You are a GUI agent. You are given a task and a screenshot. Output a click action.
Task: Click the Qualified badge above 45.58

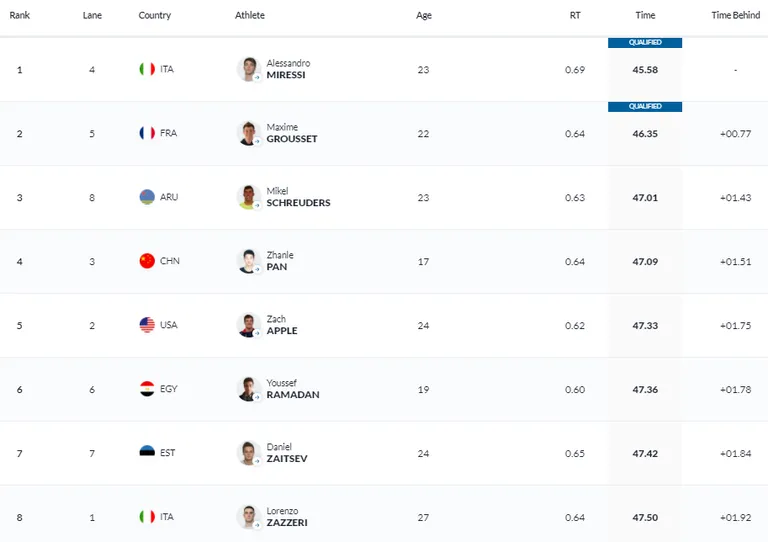(x=645, y=43)
